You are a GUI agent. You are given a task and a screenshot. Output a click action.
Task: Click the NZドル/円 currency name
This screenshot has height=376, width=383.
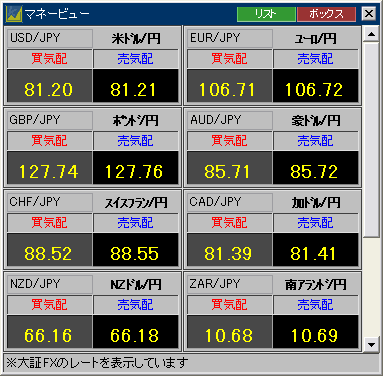136,285
